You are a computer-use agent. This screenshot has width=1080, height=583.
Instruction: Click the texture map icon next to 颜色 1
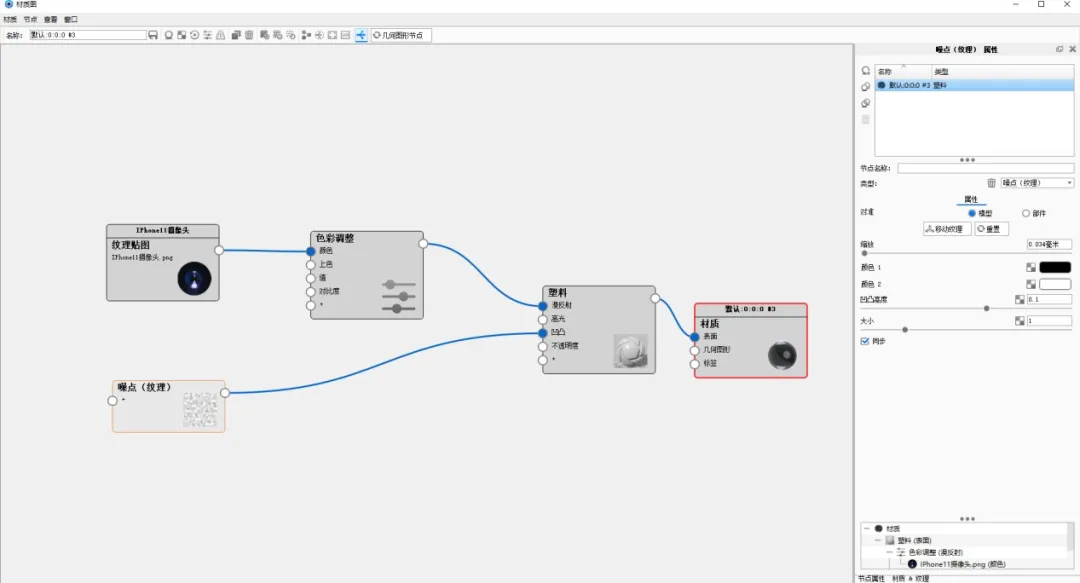pos(1030,267)
